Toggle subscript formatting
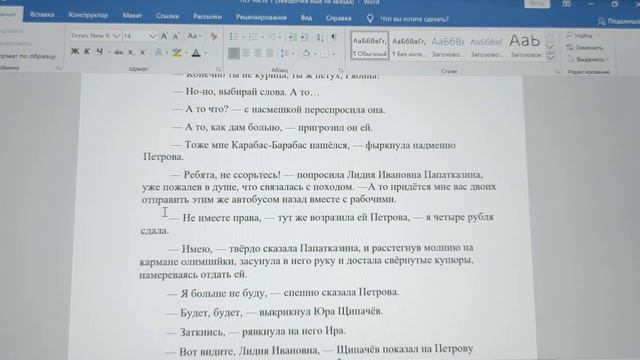This screenshot has height=360, width=640. coord(131,52)
